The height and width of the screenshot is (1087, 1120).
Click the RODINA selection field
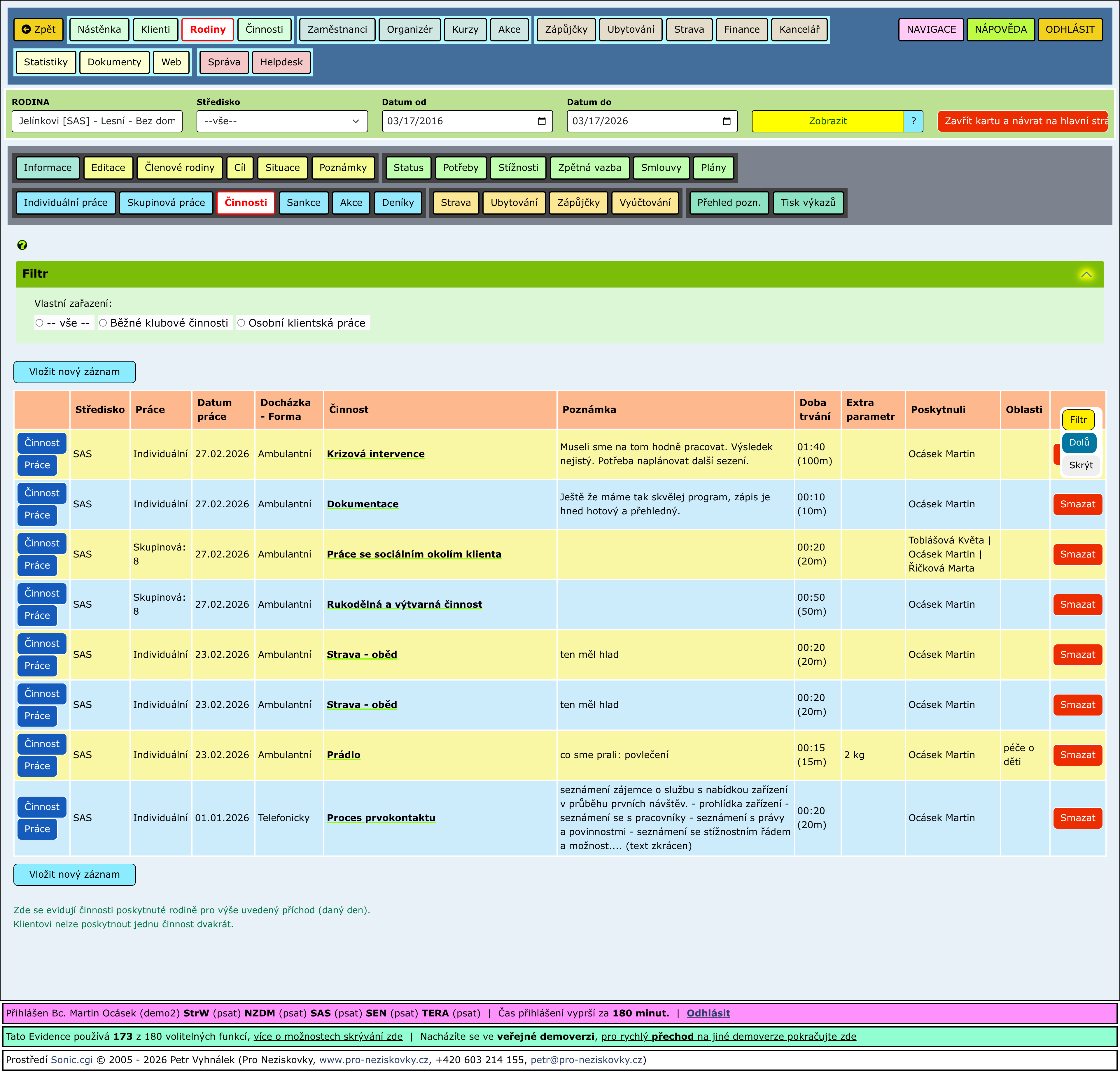coord(97,121)
